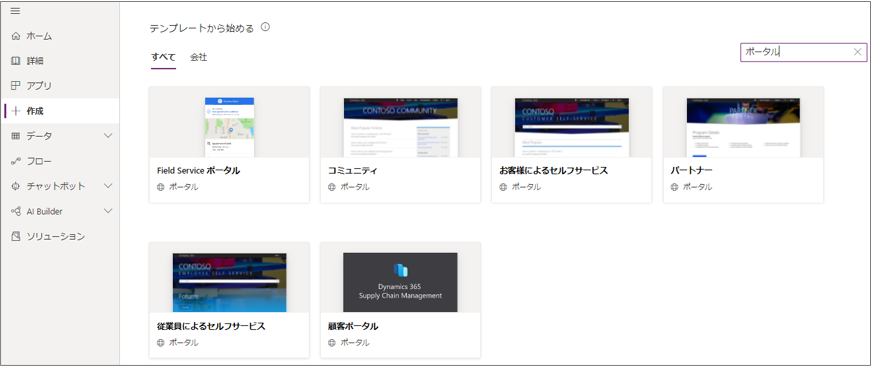Open info icon beside テンプレートから始める
The image size is (871, 366).
pos(266,27)
